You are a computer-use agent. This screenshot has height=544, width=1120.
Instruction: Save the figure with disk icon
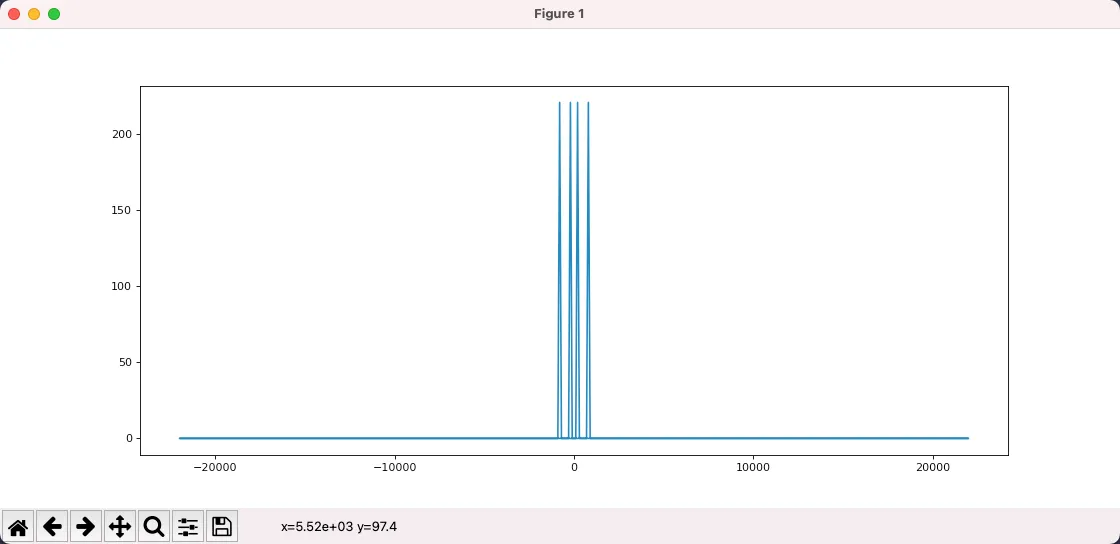pos(222,526)
